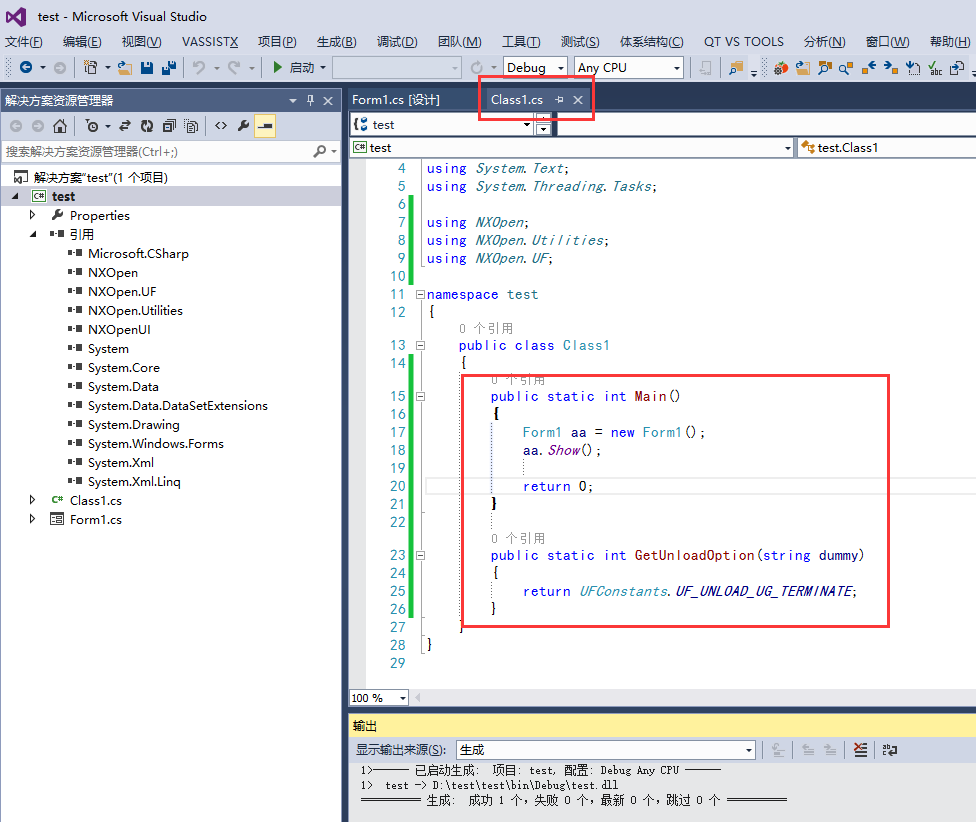Viewport: 976px width, 822px height.
Task: Toggle word wrap in the output panel
Action: coord(889,750)
